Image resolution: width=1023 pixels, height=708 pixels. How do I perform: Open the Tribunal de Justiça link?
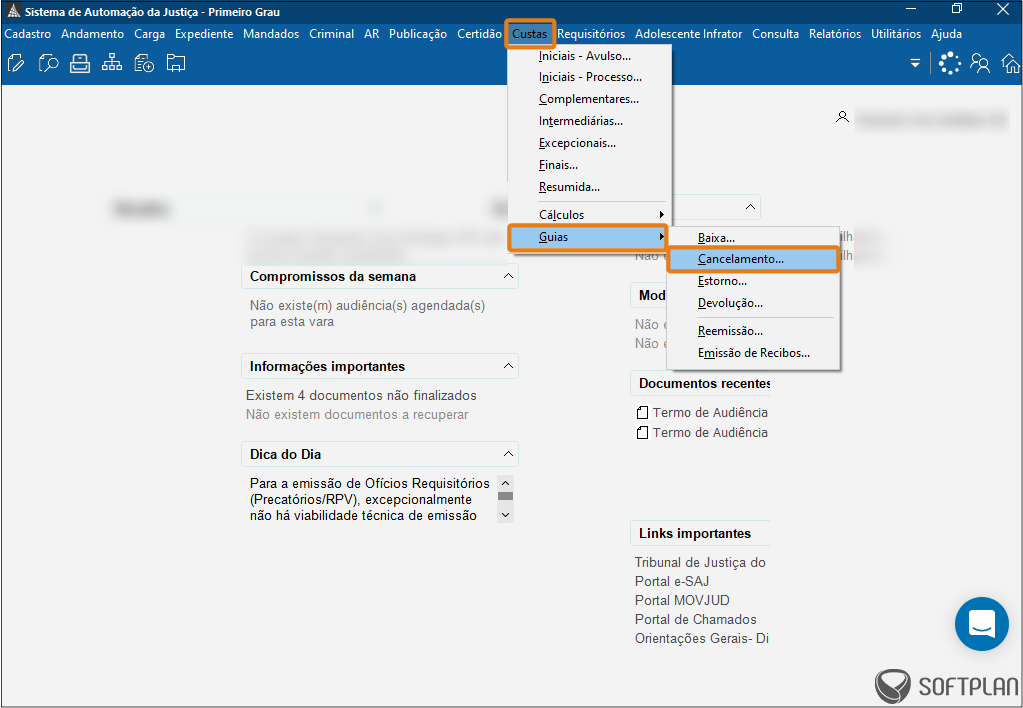(x=700, y=562)
